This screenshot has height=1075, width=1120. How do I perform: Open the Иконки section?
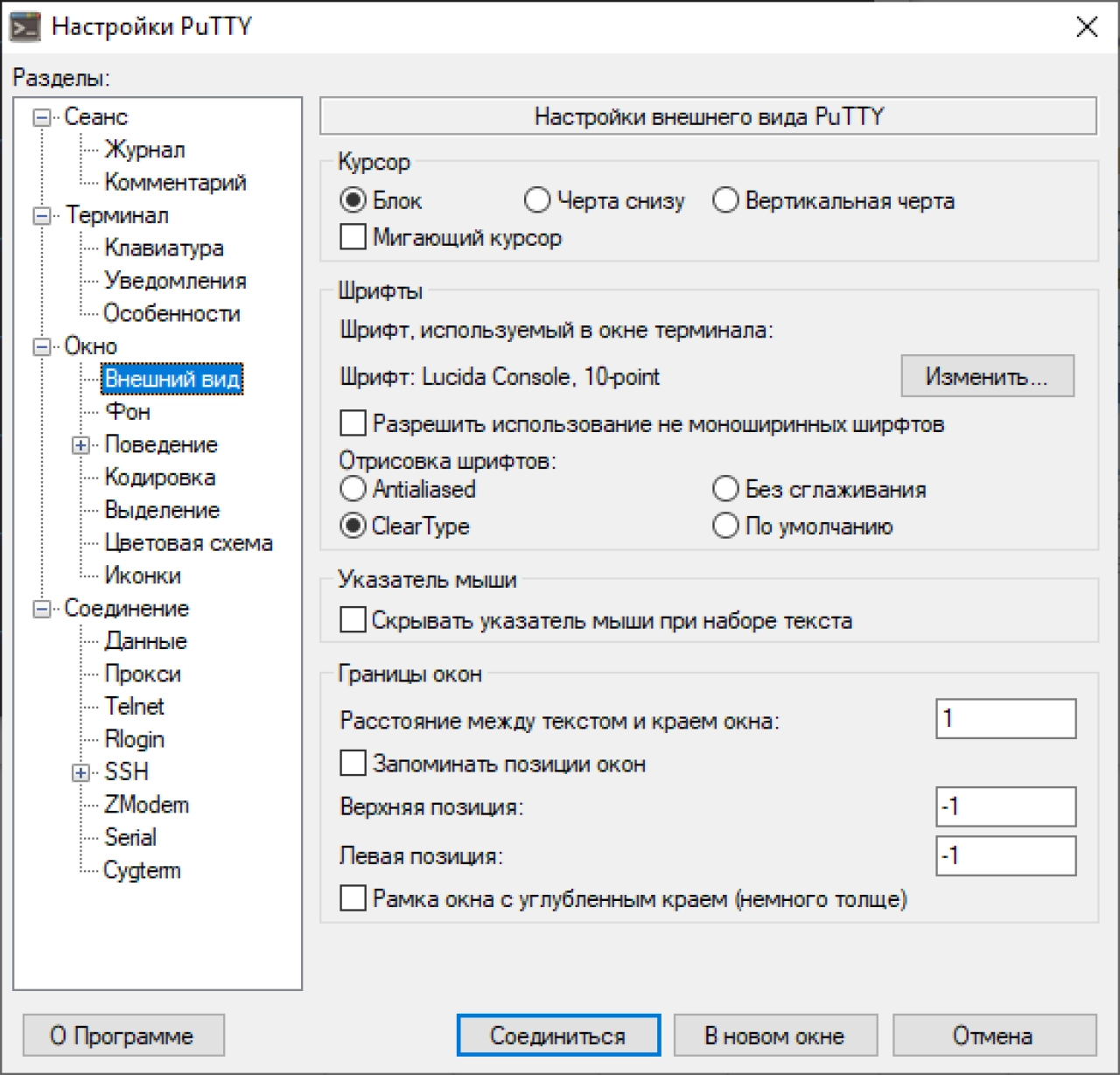[x=143, y=576]
